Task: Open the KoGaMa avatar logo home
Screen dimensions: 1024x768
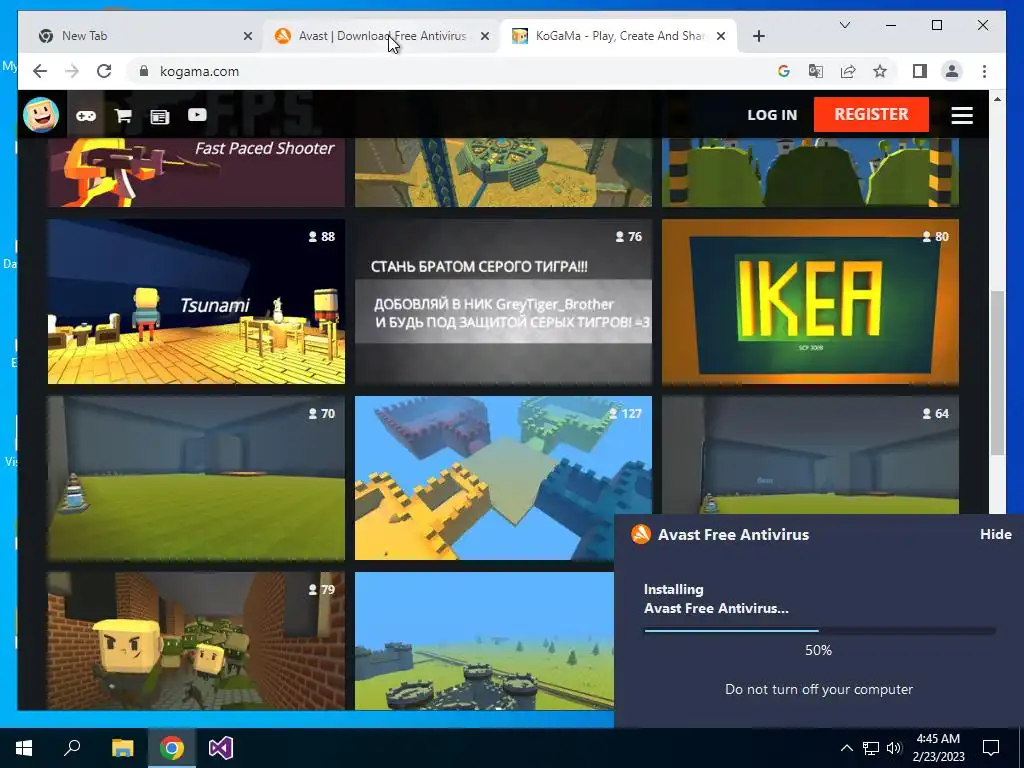Action: [x=41, y=114]
